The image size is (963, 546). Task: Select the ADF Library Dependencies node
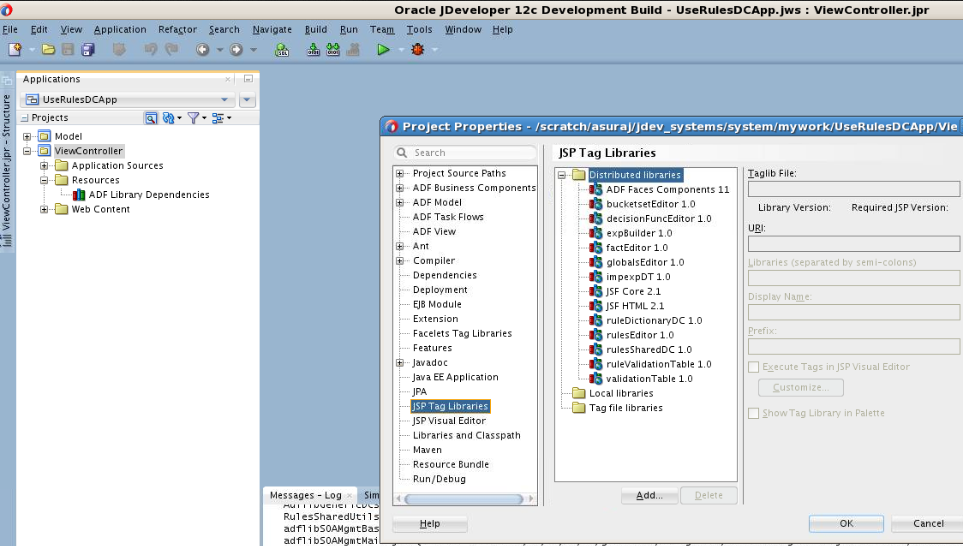(149, 195)
